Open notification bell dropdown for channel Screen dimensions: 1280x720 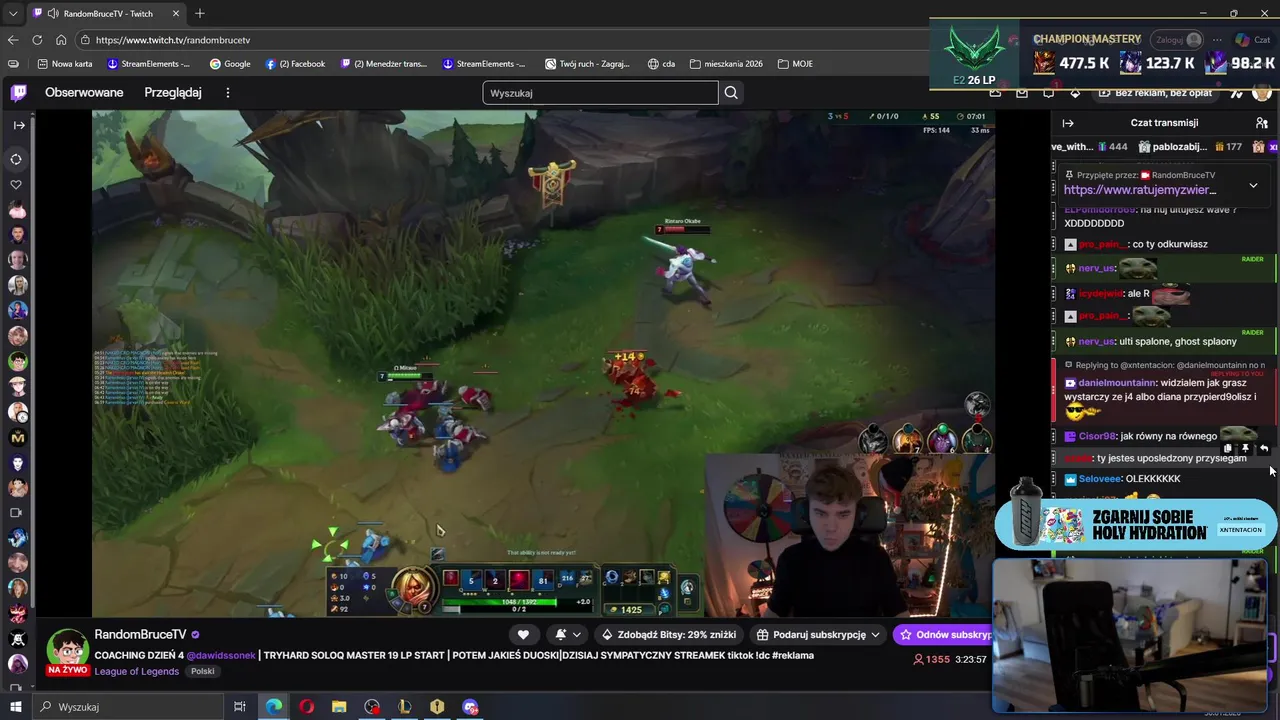point(567,634)
